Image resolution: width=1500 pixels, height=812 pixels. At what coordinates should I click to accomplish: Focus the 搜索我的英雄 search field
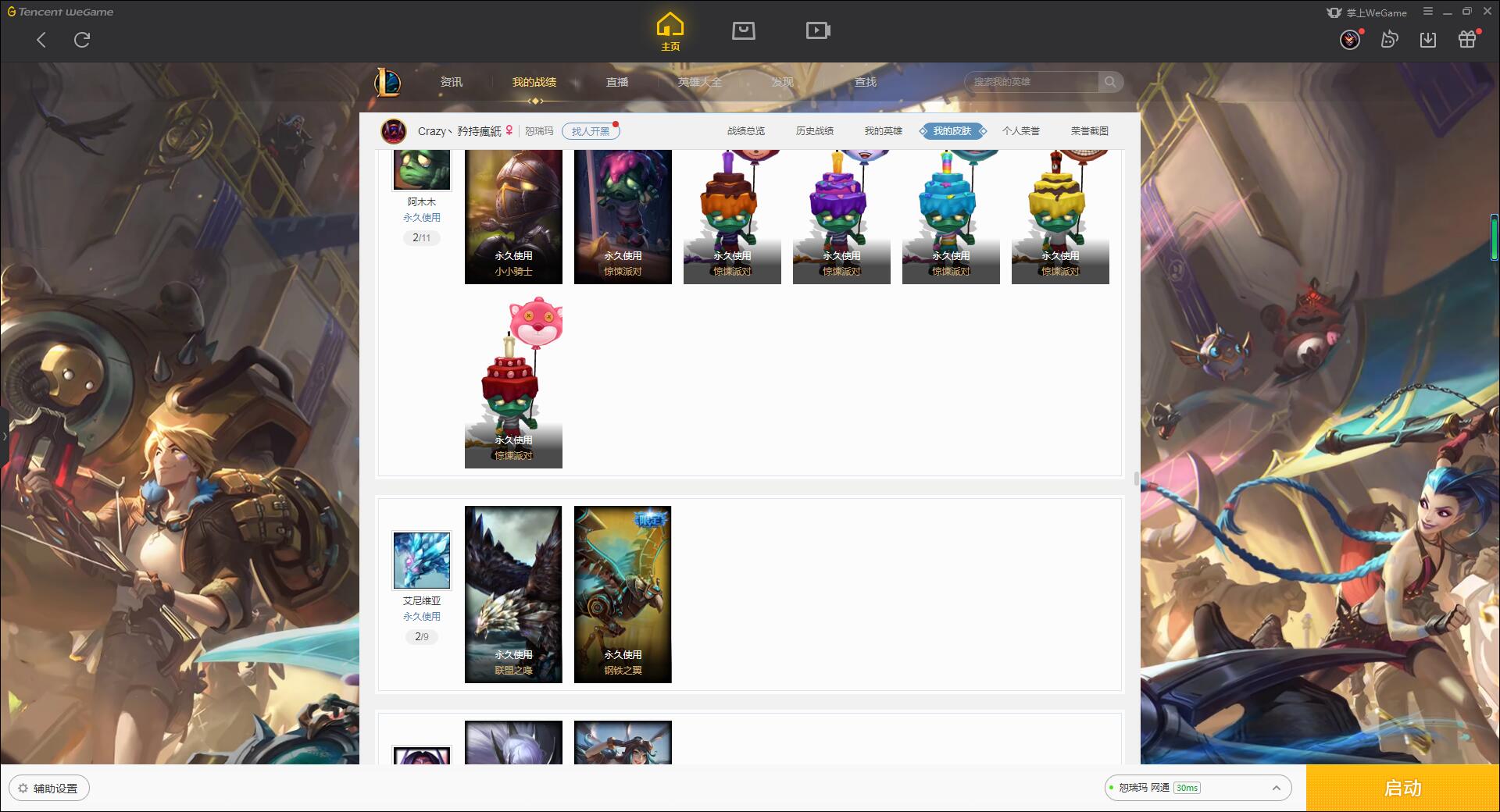click(x=1031, y=82)
